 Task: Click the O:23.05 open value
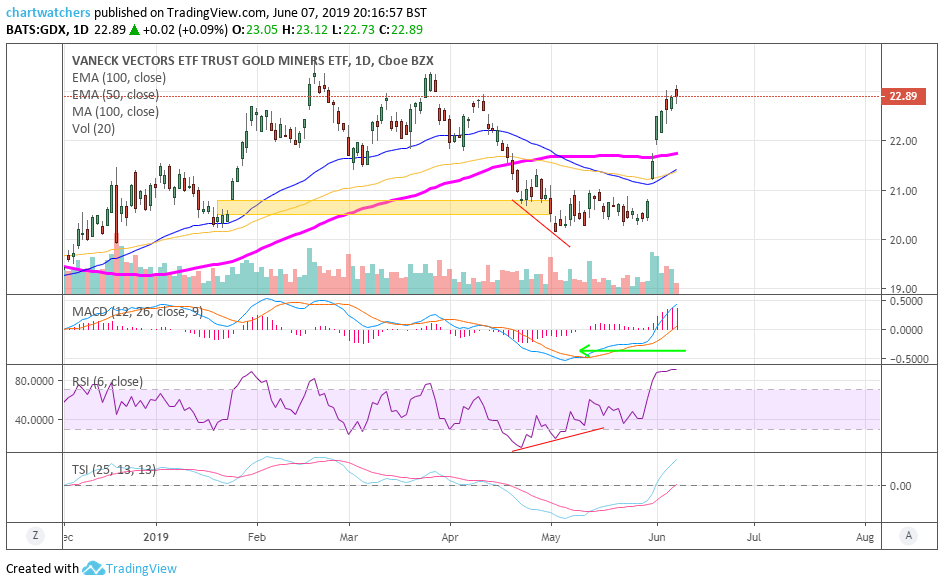pos(255,30)
